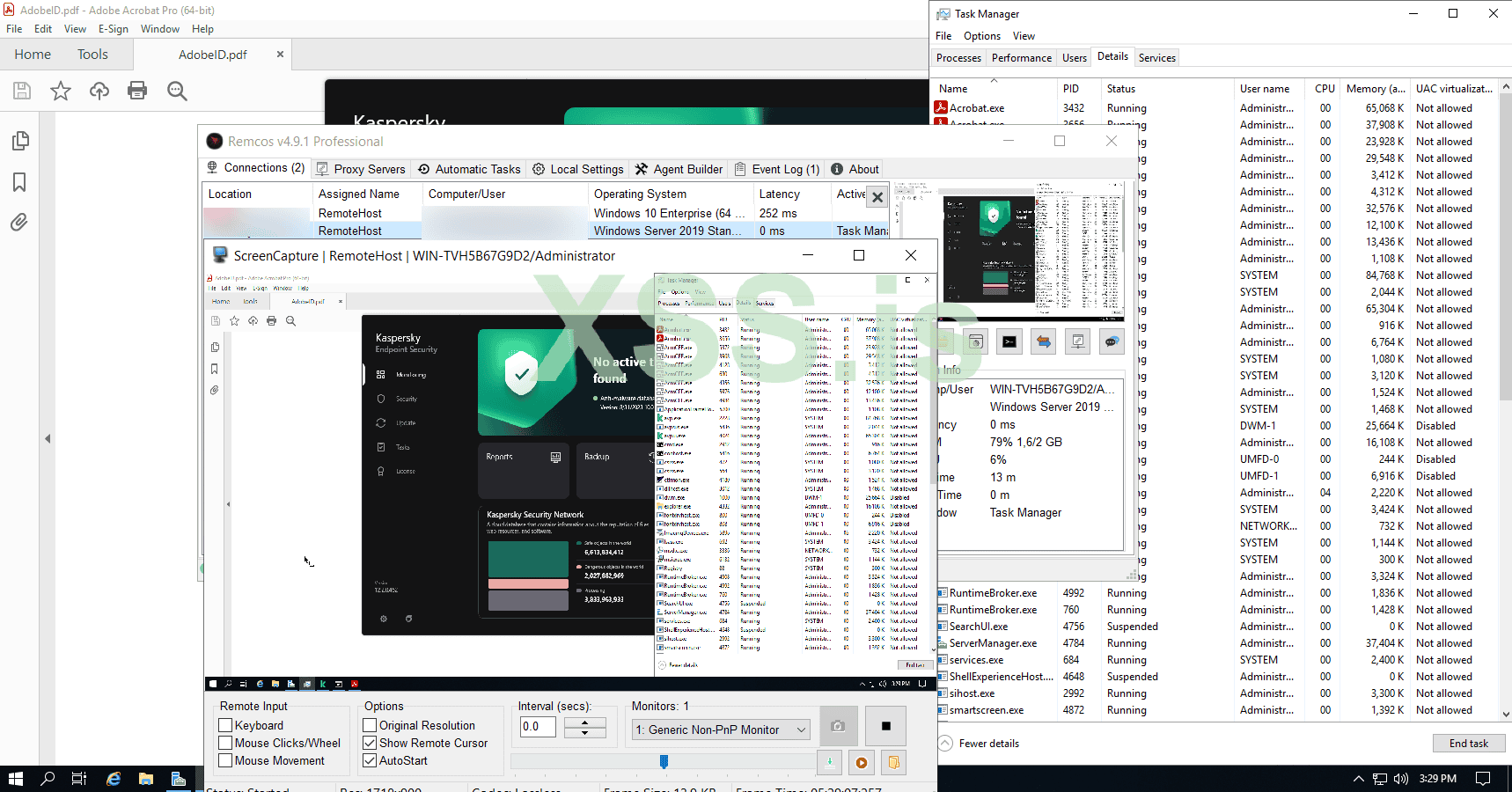Stop the screen capture with the square button
Screen dimensions: 1512x792
click(x=886, y=726)
